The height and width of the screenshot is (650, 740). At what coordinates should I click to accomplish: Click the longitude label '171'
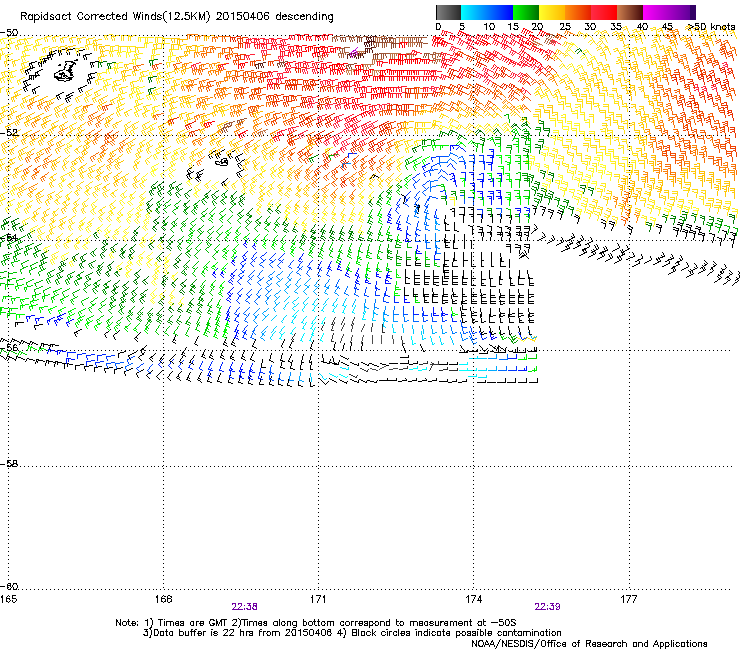[318, 599]
